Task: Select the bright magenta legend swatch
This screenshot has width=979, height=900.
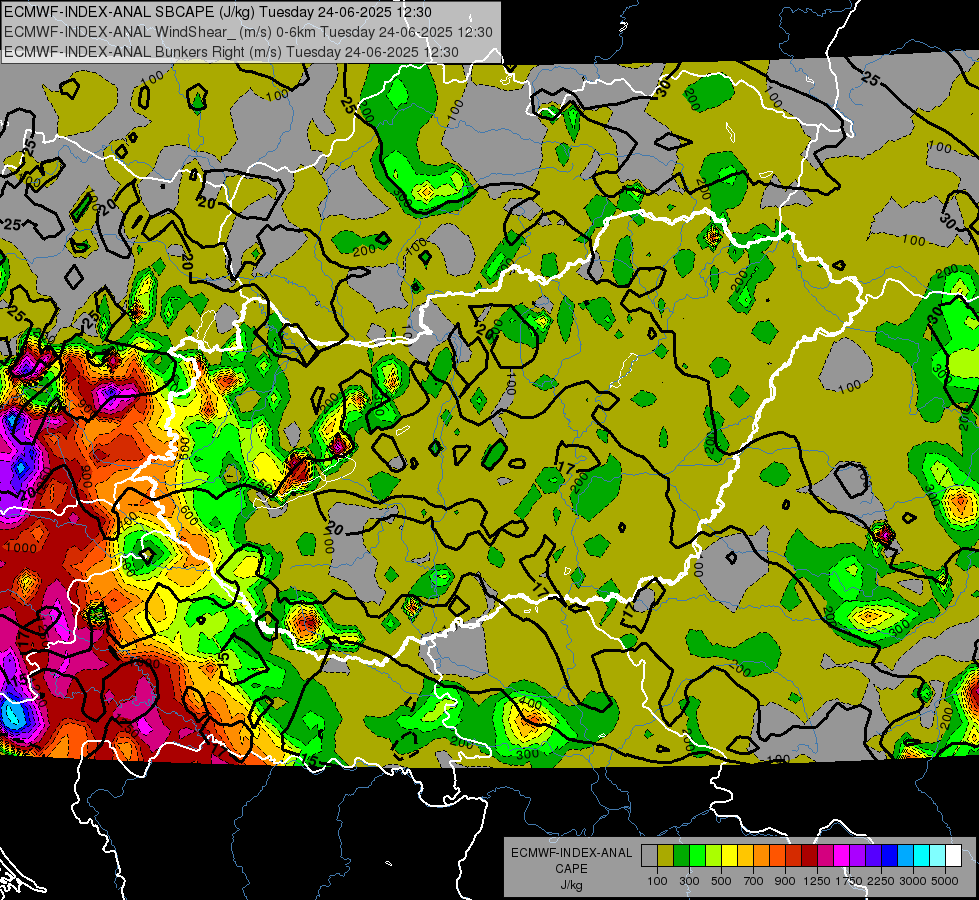Action: click(842, 855)
